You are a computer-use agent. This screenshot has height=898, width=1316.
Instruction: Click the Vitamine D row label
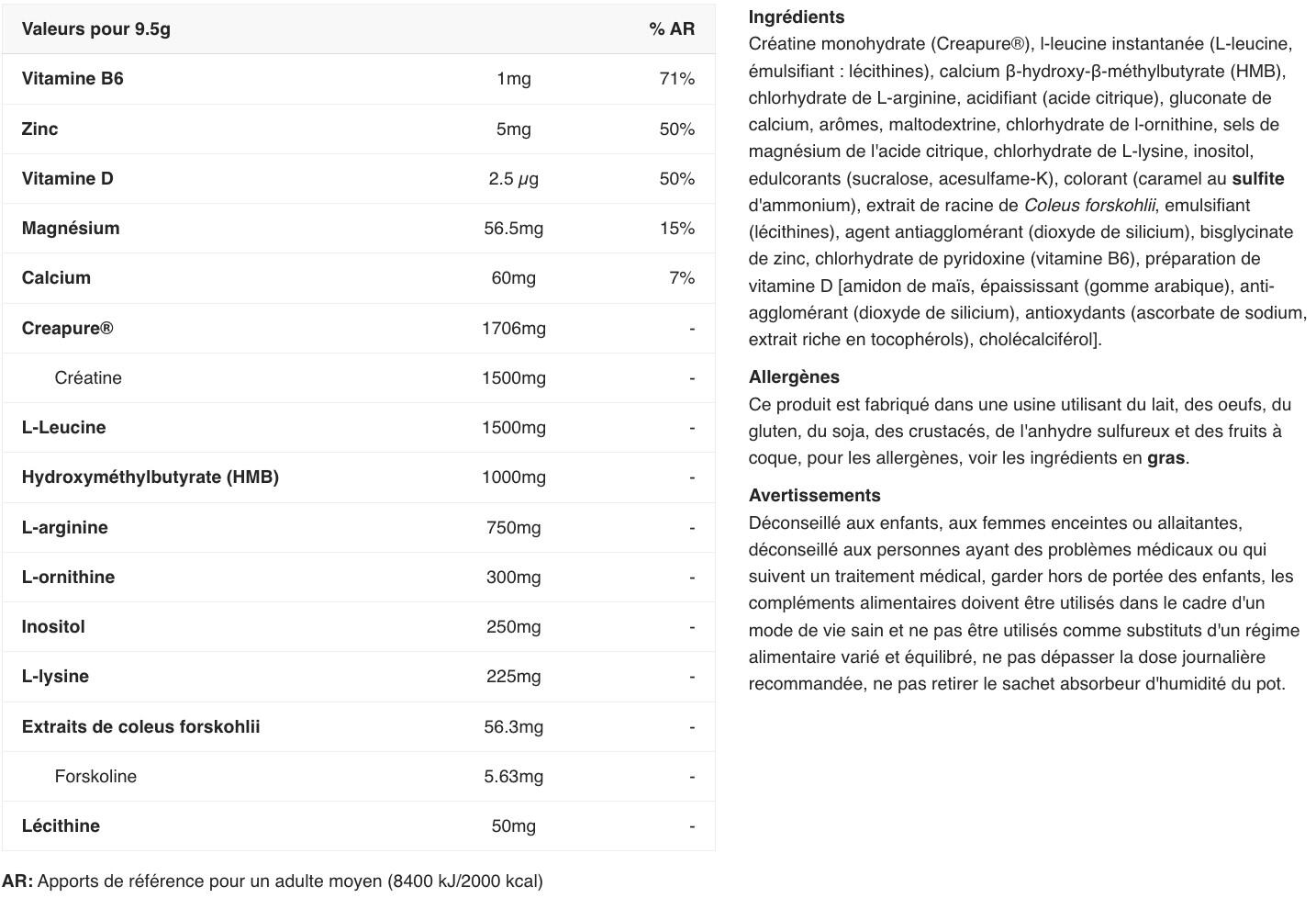point(68,179)
